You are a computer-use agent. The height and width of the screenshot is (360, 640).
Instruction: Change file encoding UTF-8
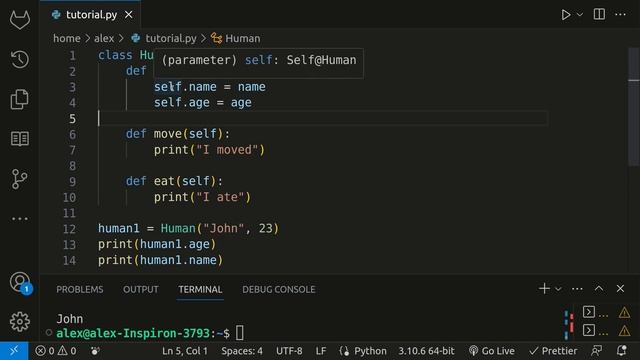pyautogui.click(x=289, y=351)
